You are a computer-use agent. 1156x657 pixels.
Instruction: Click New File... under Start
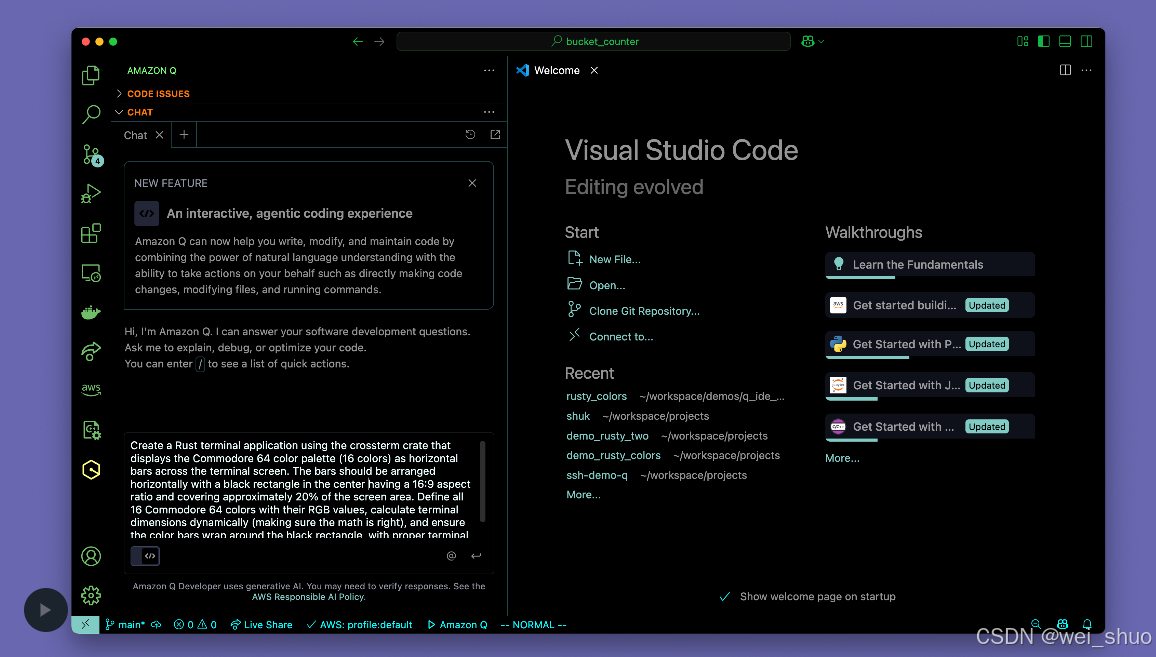[604, 259]
